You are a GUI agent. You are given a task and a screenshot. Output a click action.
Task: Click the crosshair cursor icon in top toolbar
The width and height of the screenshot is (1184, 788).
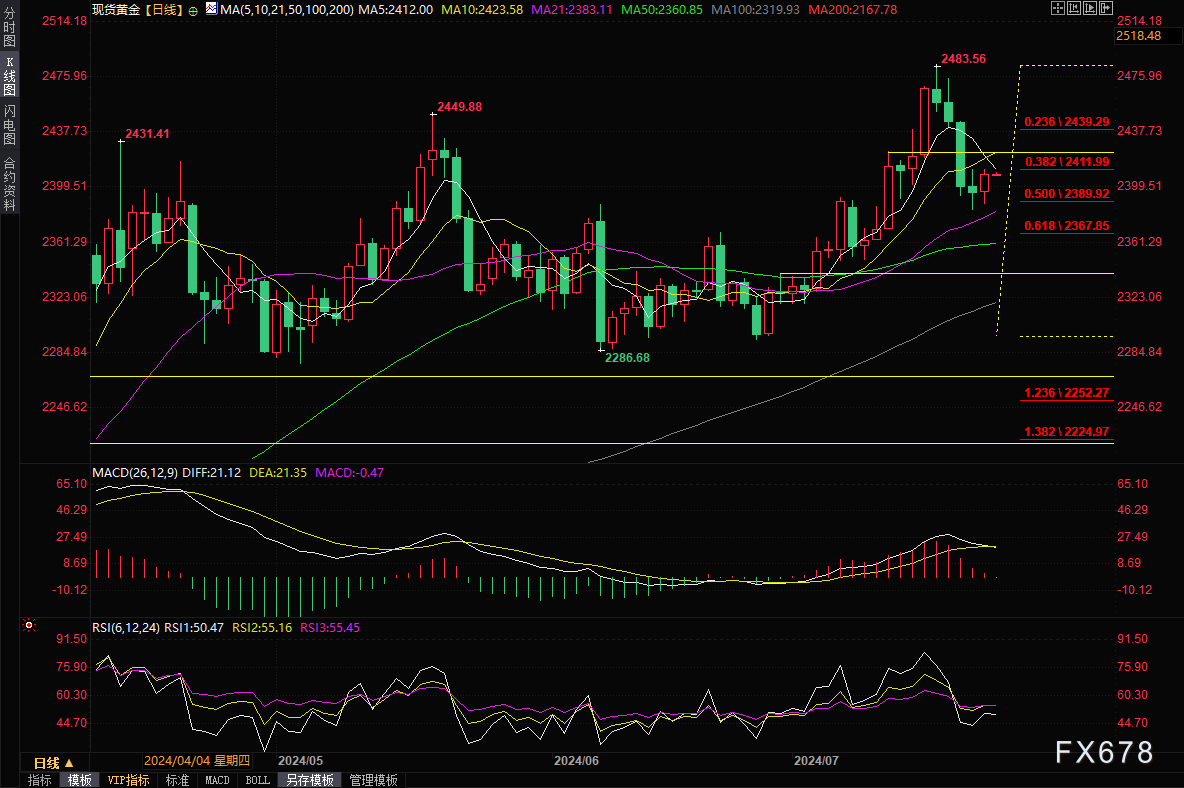(x=1059, y=9)
